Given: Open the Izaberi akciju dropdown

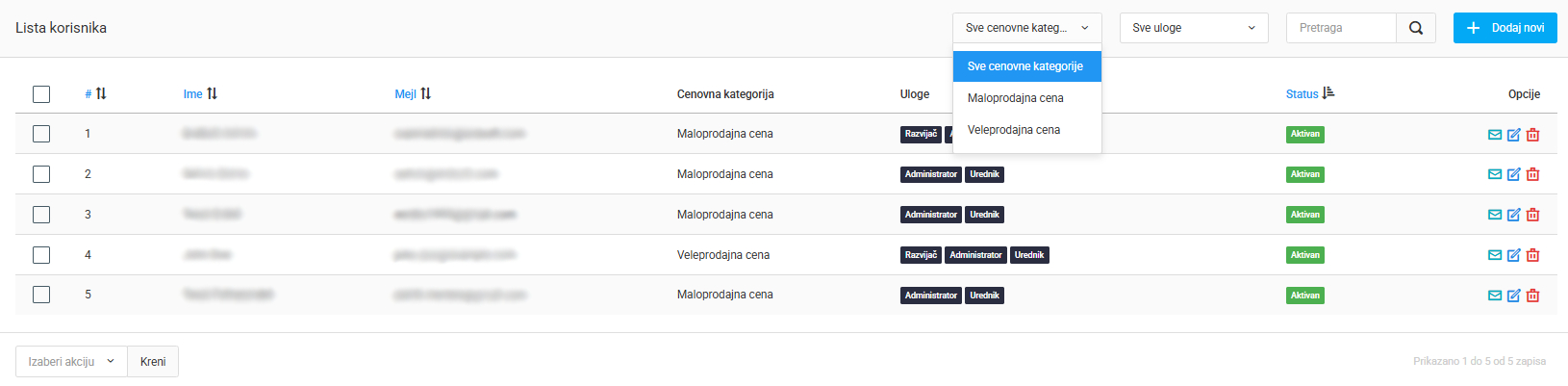Looking at the screenshot, I should (71, 362).
